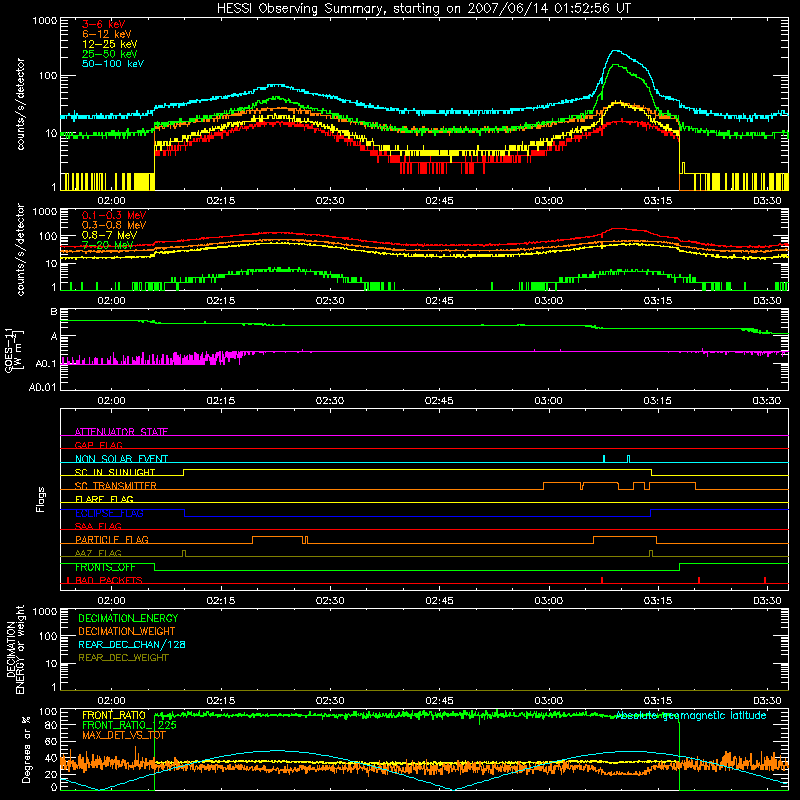800x800 pixels.
Task: Click the GAP_FLAG label
Action: click(x=98, y=445)
